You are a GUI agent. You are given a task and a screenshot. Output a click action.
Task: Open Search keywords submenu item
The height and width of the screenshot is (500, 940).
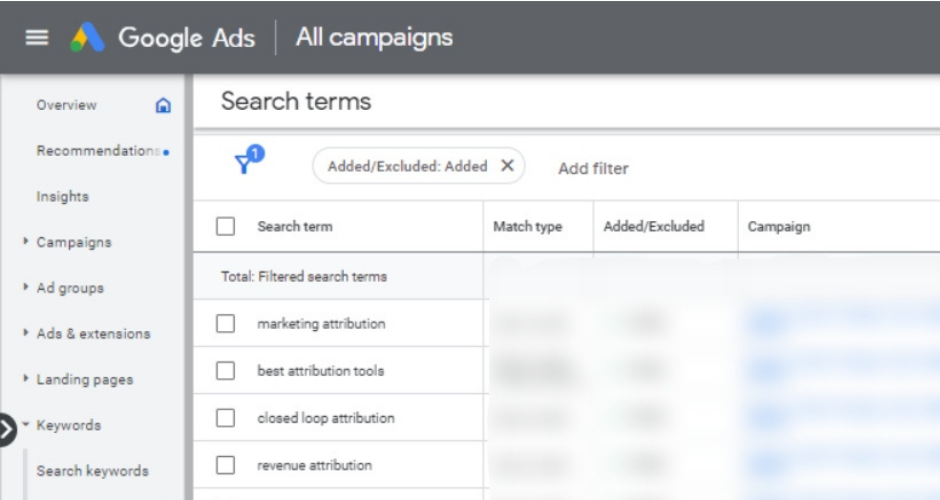(x=92, y=471)
